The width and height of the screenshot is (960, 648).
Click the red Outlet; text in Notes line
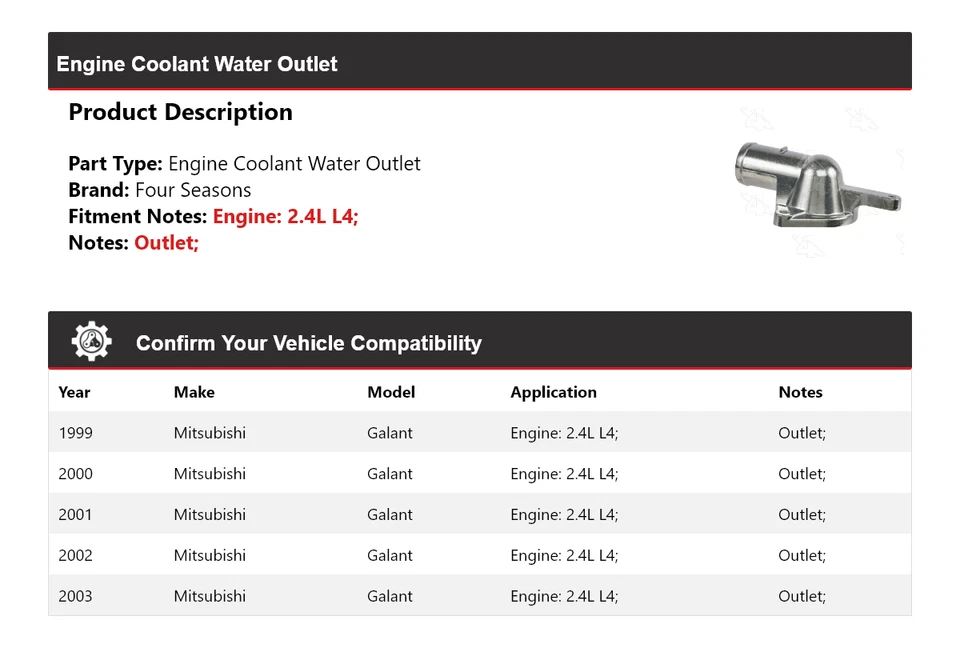point(166,242)
